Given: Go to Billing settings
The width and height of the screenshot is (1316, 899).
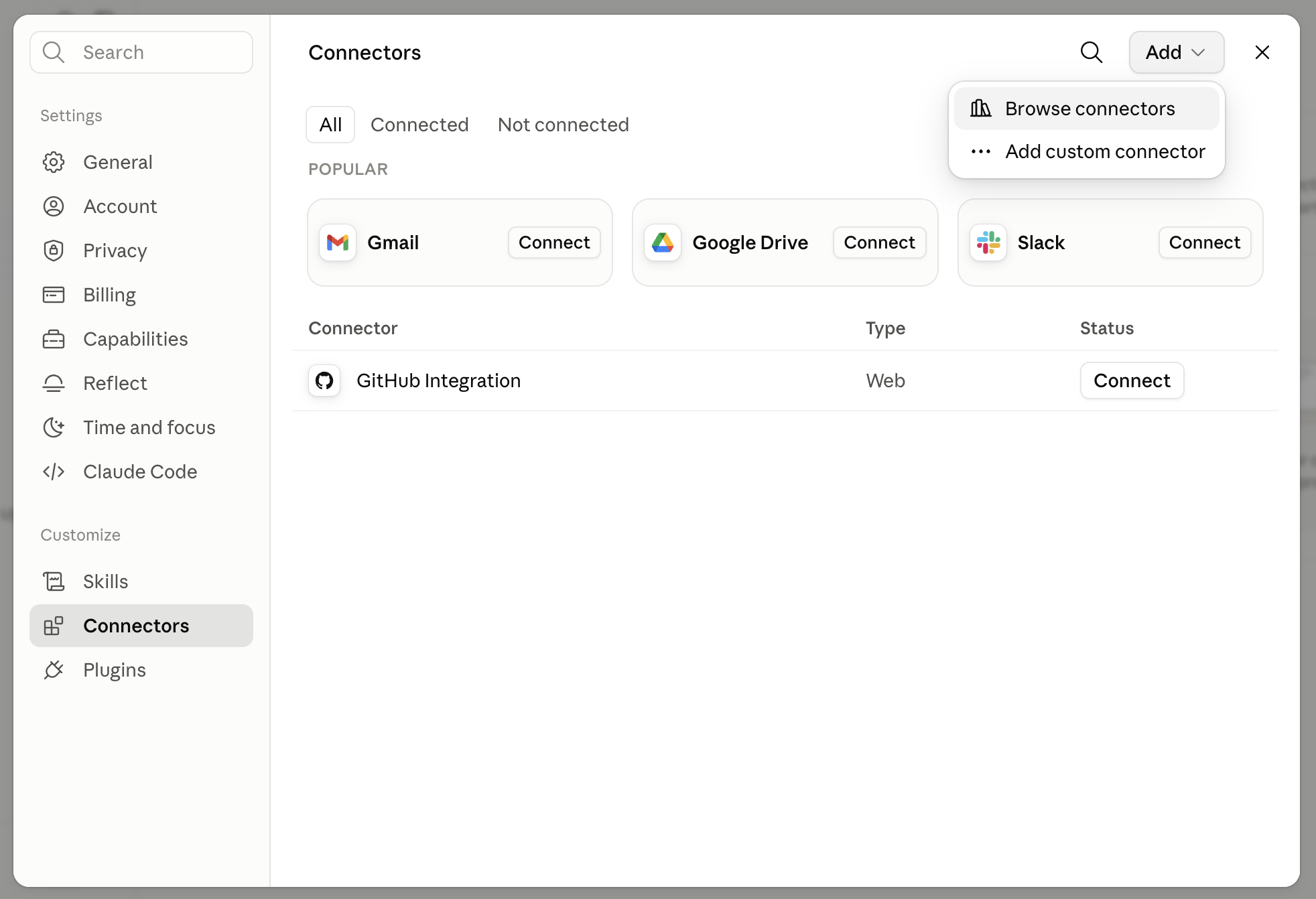Looking at the screenshot, I should pyautogui.click(x=141, y=295).
